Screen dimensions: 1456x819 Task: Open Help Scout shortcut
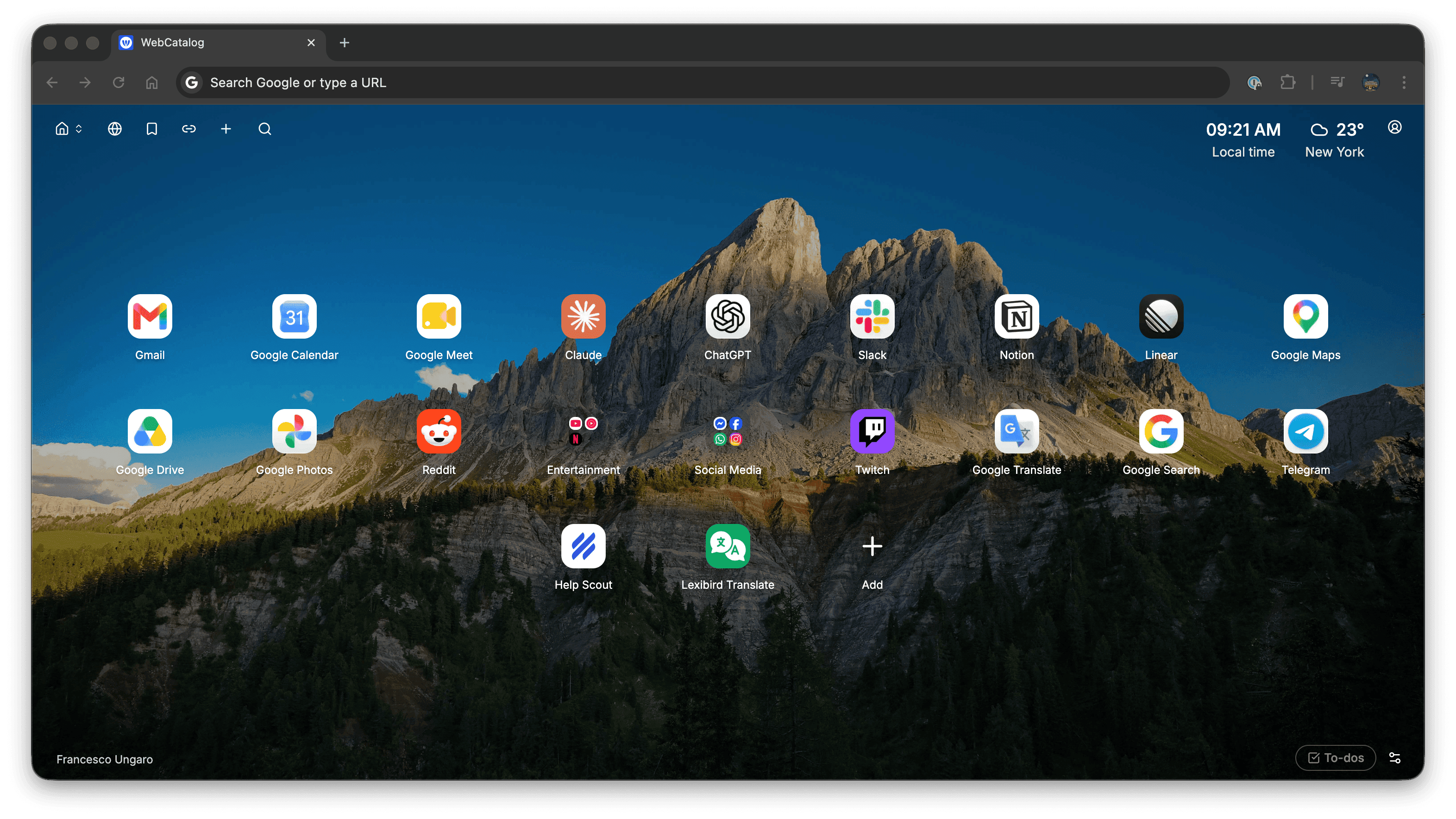coord(584,546)
